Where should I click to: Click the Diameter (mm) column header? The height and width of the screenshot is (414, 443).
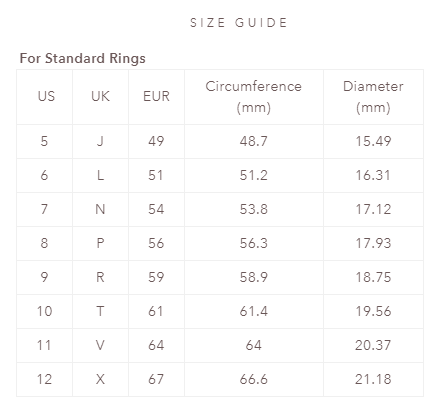click(x=373, y=97)
